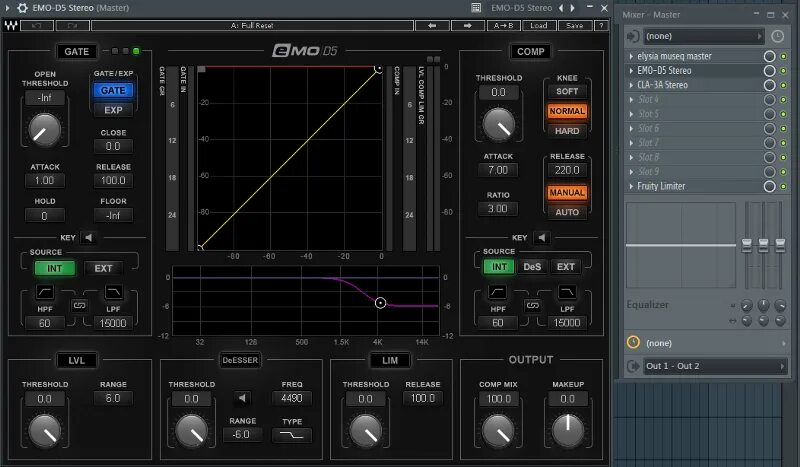Set Gate key source to EXT
Image resolution: width=800 pixels, height=467 pixels.
pos(103,268)
